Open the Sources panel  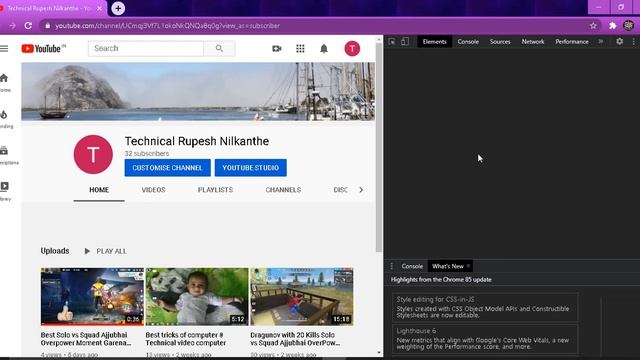[500, 42]
